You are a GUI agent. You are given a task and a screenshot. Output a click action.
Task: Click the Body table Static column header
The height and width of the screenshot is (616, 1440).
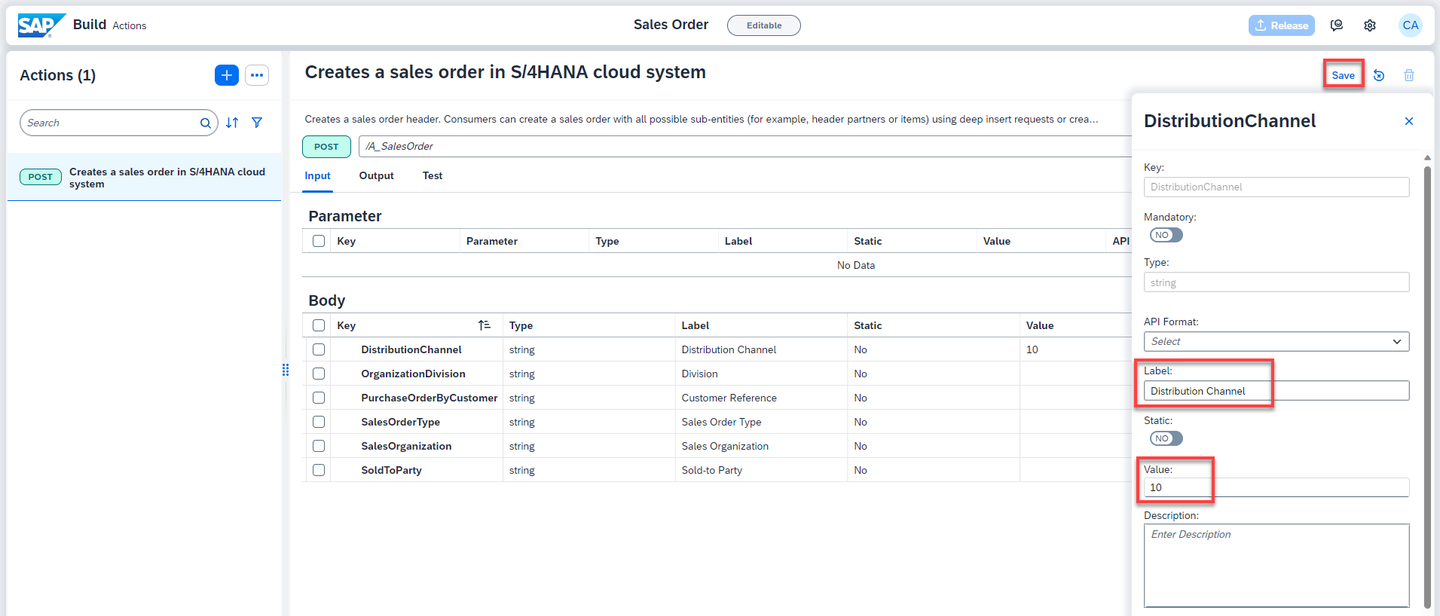tap(868, 325)
